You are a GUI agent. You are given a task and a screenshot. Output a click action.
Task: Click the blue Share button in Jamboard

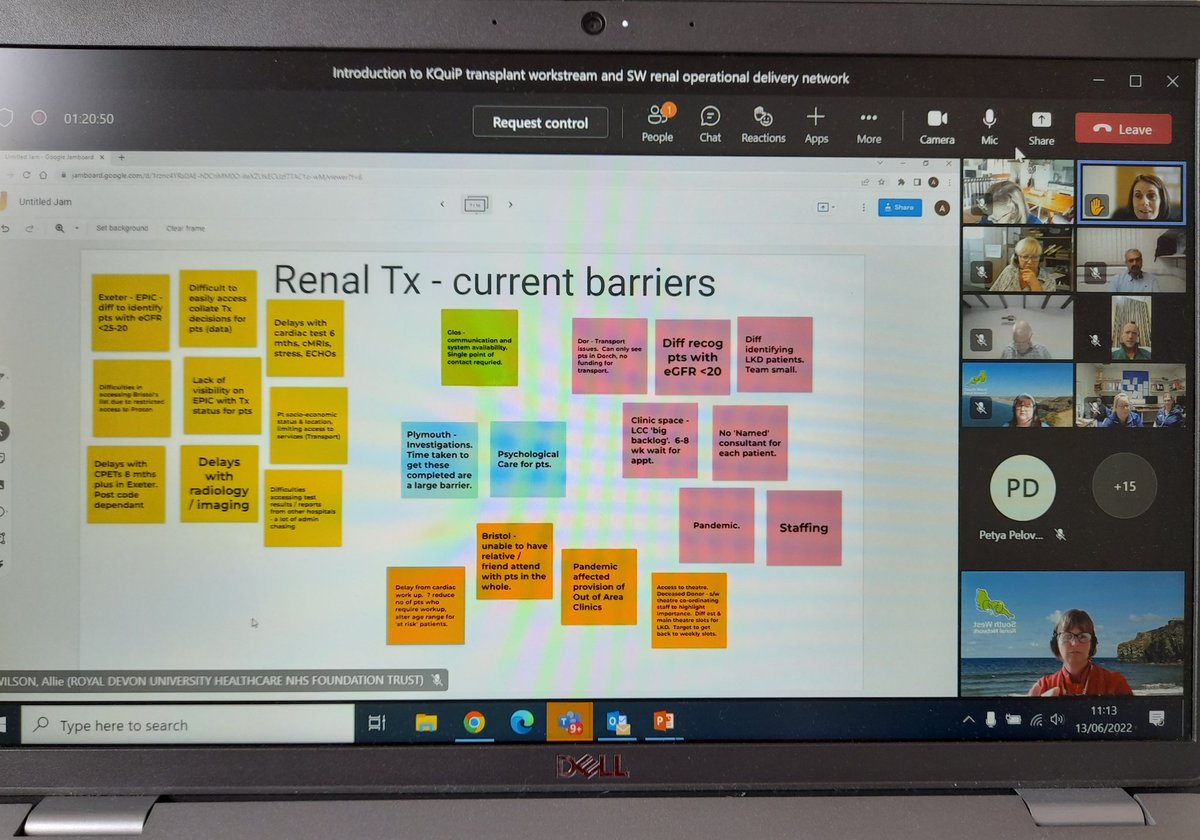[x=899, y=205]
